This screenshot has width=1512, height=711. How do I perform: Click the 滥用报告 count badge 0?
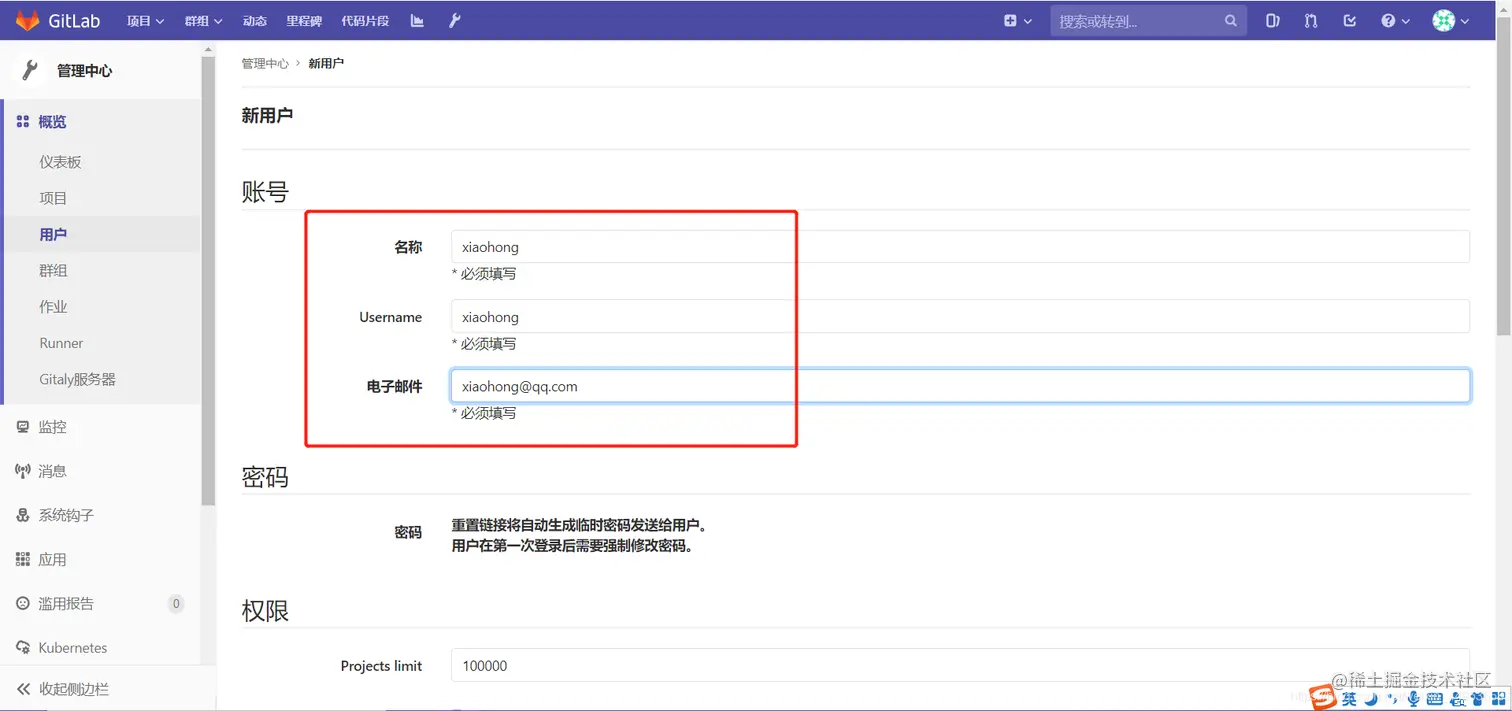pyautogui.click(x=176, y=603)
